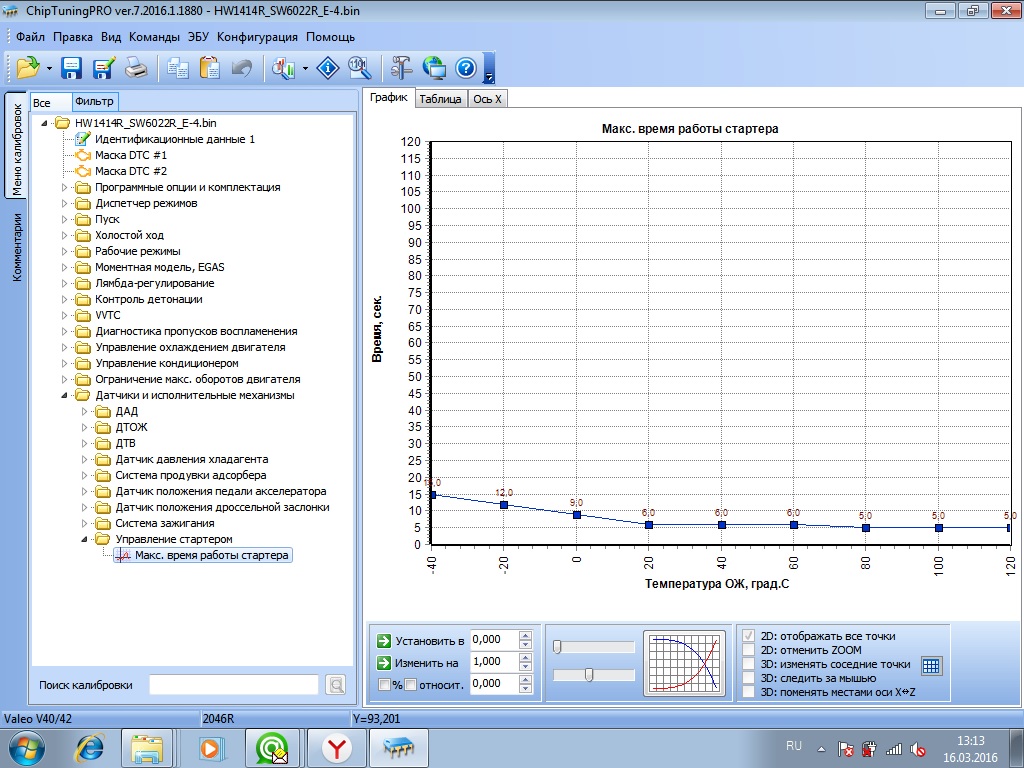The height and width of the screenshot is (768, 1024).
Task: Click the upper horizontal slider handle
Action: (x=556, y=647)
